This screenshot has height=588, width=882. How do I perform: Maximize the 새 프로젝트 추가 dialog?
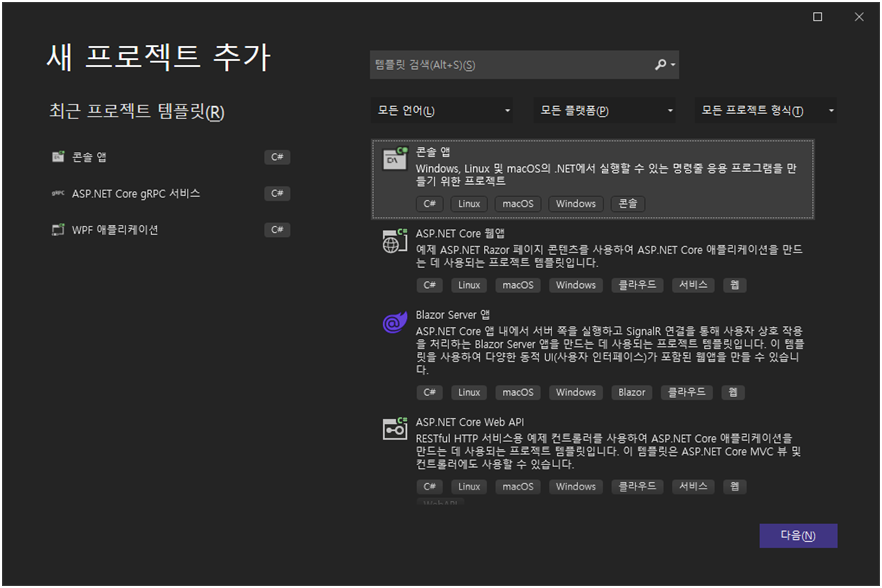click(817, 17)
